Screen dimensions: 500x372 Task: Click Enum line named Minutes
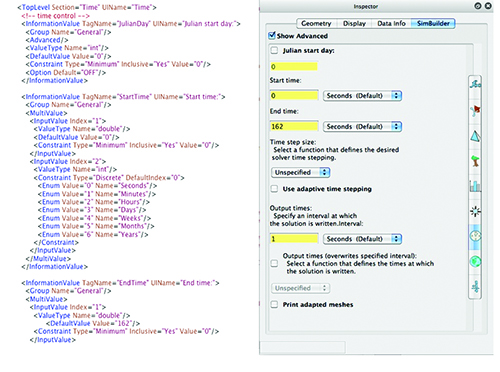pos(97,194)
